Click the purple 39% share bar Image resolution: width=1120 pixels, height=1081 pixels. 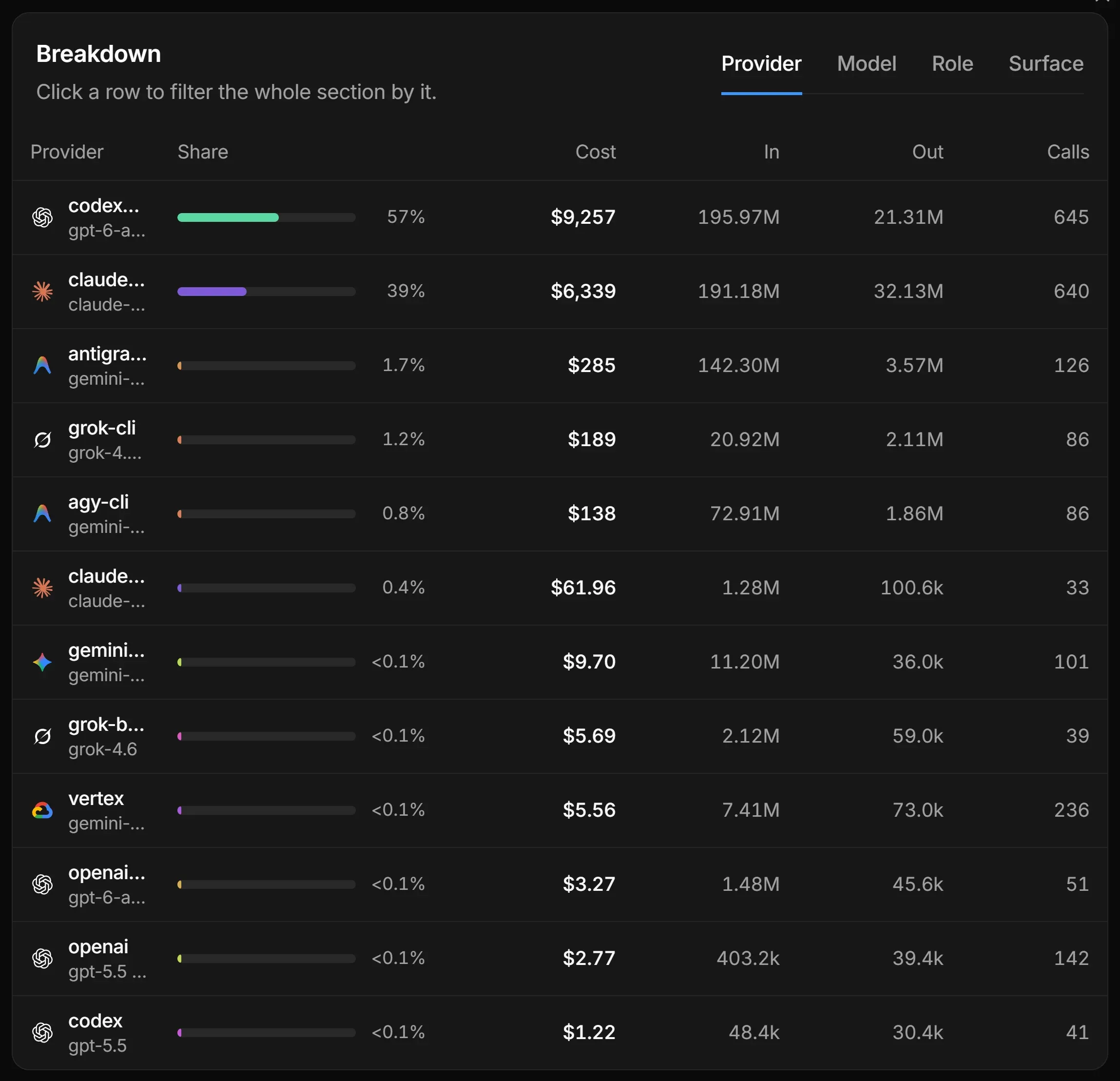click(x=212, y=292)
